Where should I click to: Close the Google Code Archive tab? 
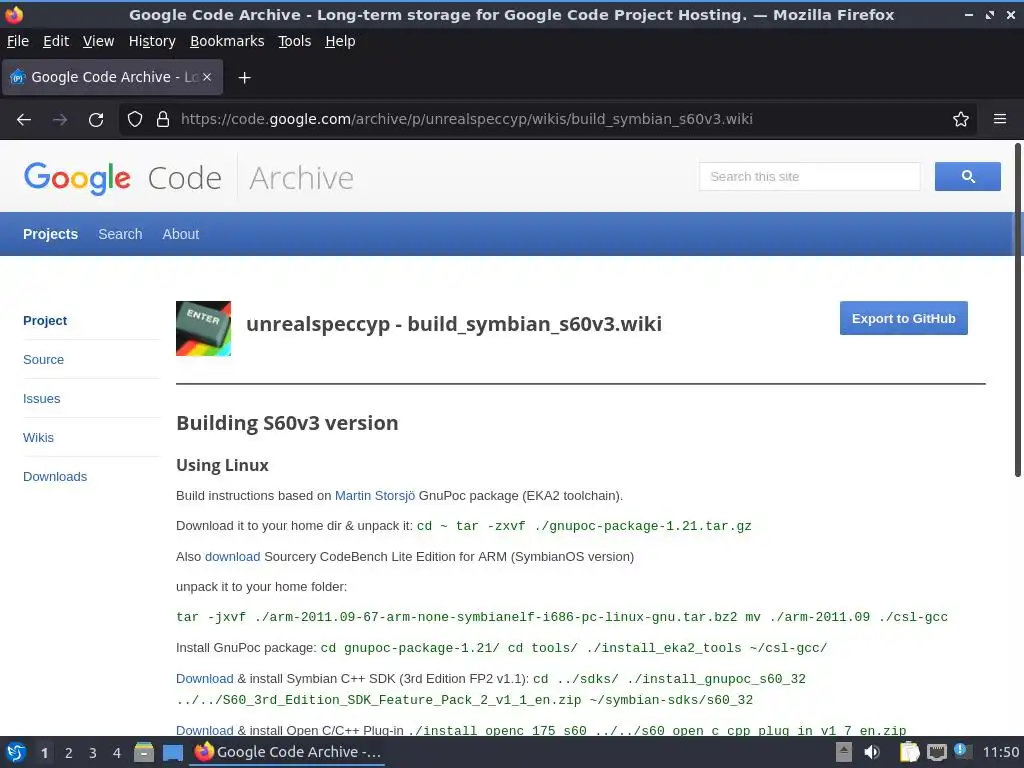(206, 77)
